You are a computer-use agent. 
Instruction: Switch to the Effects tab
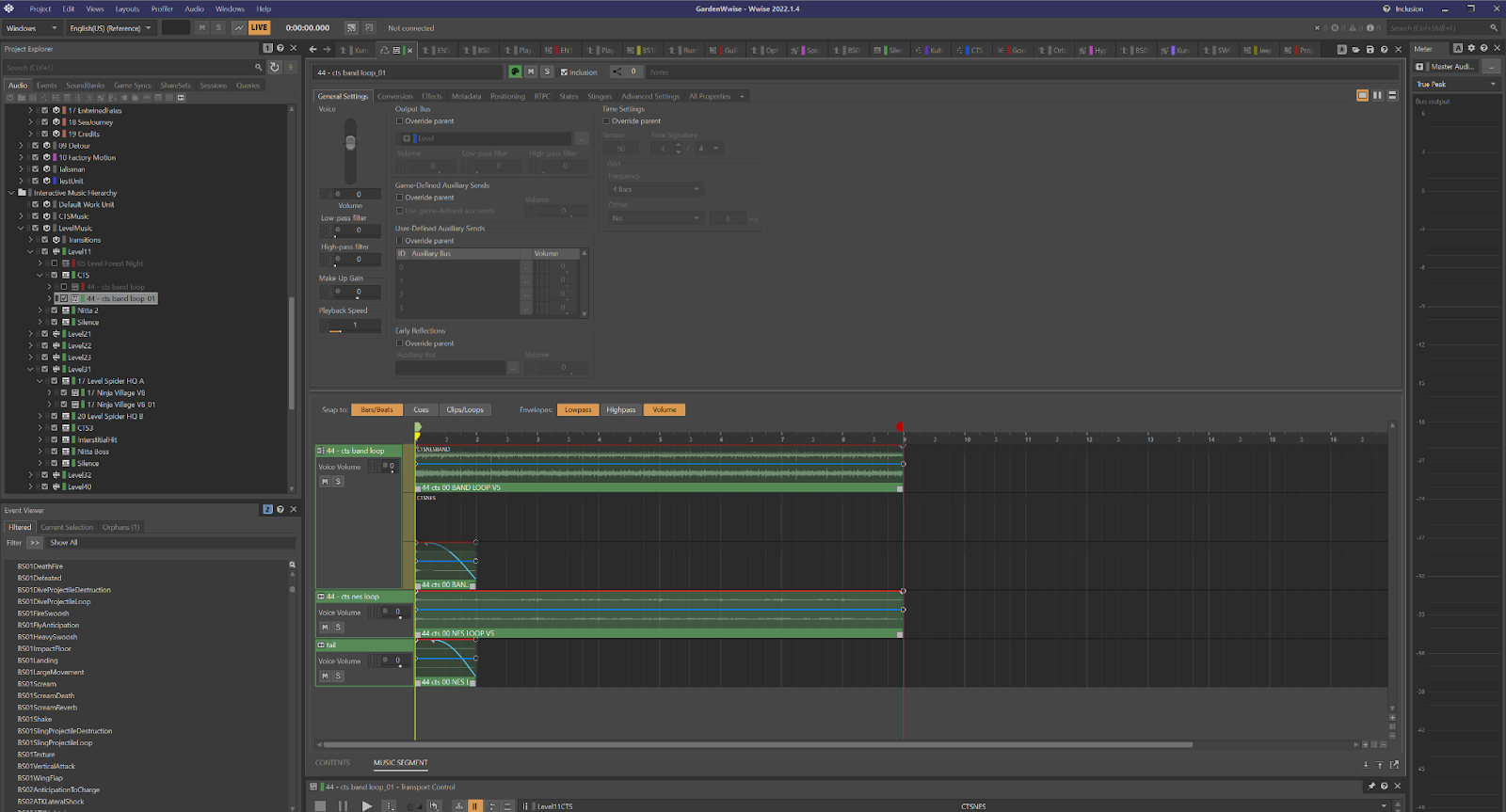click(x=432, y=96)
